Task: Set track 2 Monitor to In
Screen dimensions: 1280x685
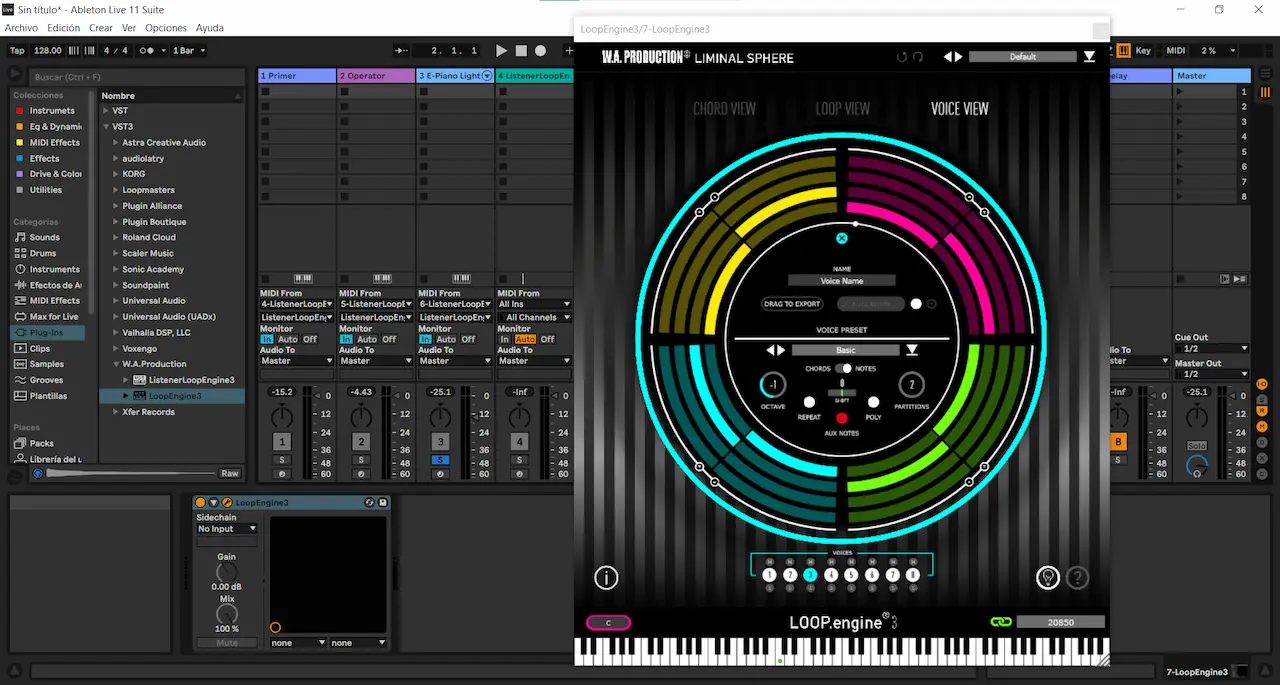Action: [x=346, y=339]
